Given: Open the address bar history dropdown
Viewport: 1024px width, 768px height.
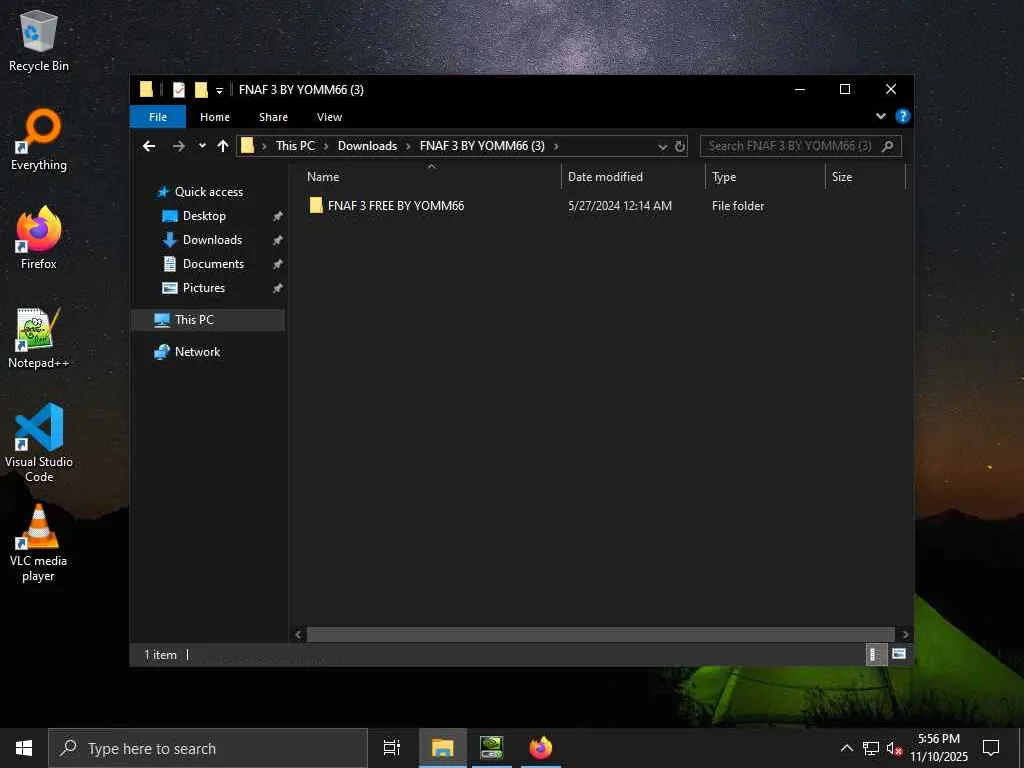Looking at the screenshot, I should click(x=662, y=146).
